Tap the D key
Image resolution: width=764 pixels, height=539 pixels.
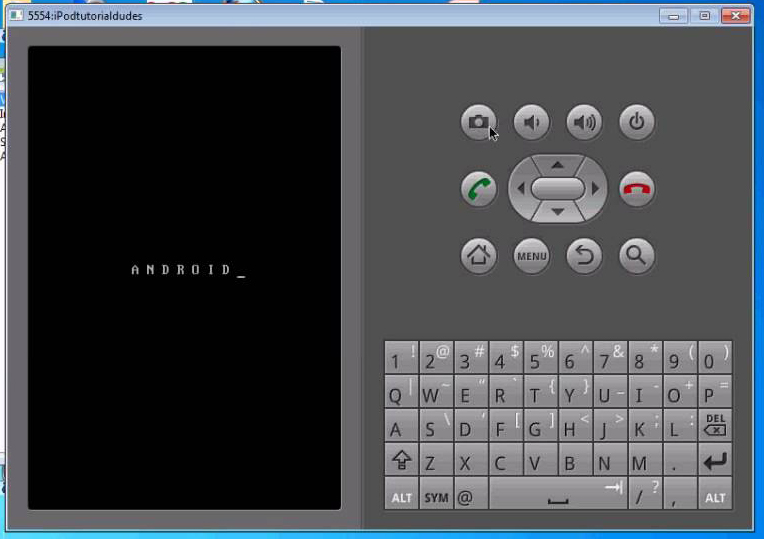click(x=471, y=425)
